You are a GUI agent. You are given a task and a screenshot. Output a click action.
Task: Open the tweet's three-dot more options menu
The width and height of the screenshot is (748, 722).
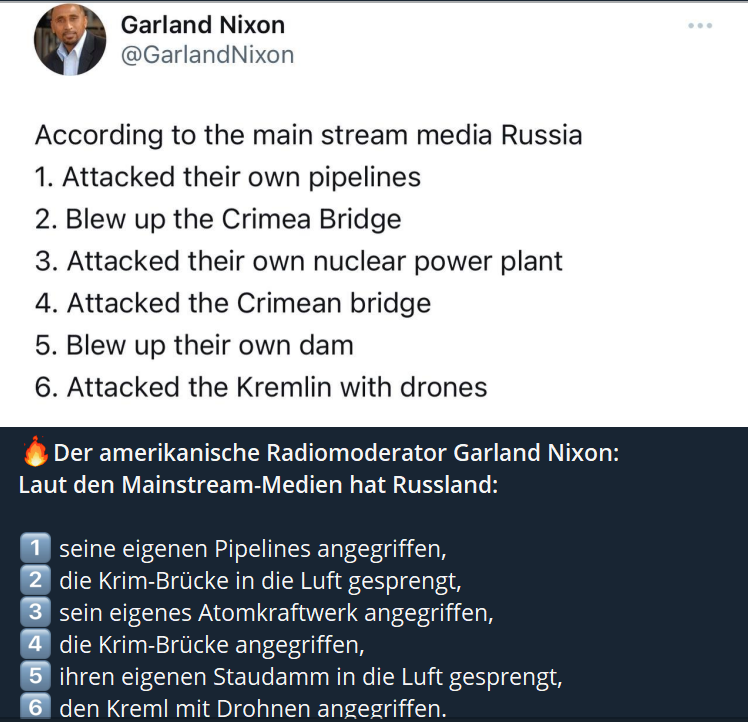coord(700,26)
